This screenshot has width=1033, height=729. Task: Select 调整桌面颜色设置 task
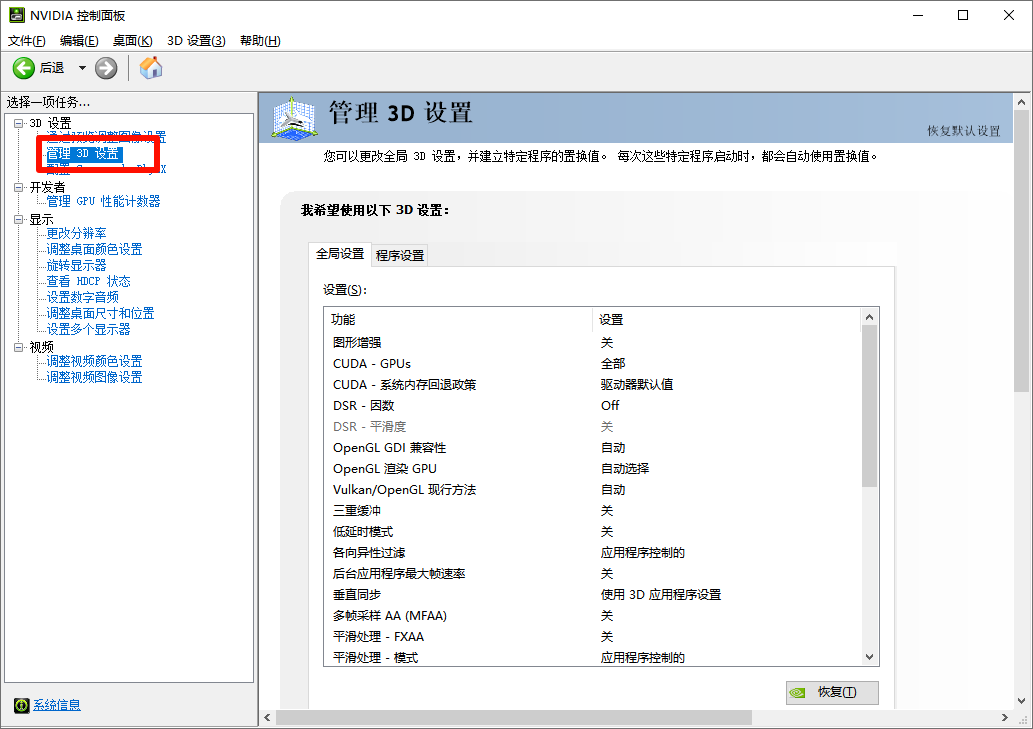tap(94, 250)
